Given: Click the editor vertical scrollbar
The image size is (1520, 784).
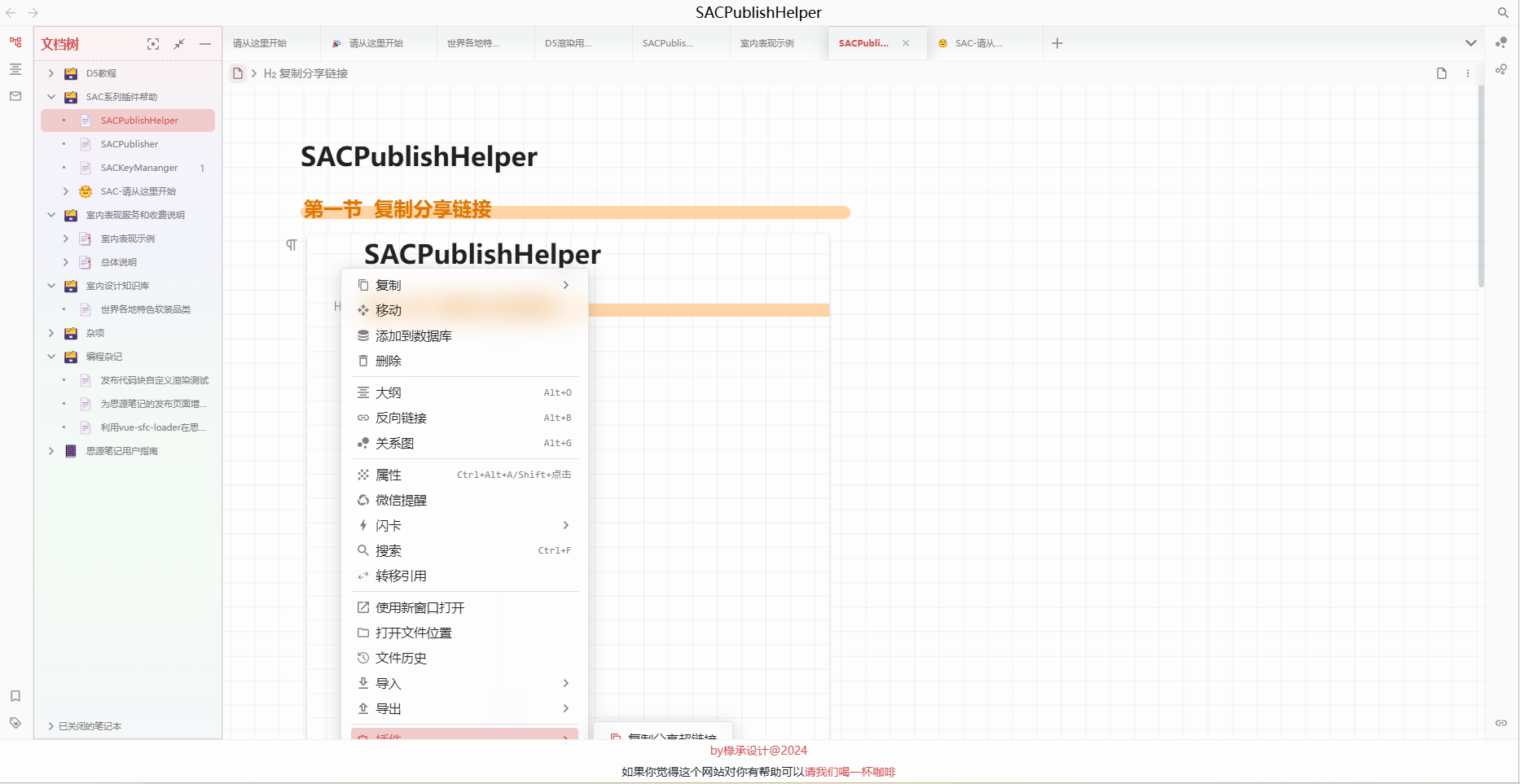Looking at the screenshot, I should point(1481,187).
